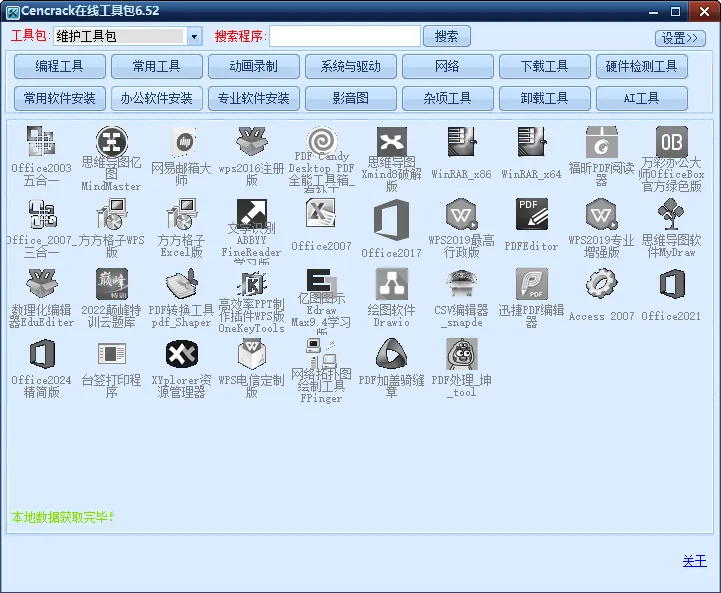This screenshot has width=721, height=593.
Task: Open 网易邮箱大师 icon
Action: pos(181,141)
